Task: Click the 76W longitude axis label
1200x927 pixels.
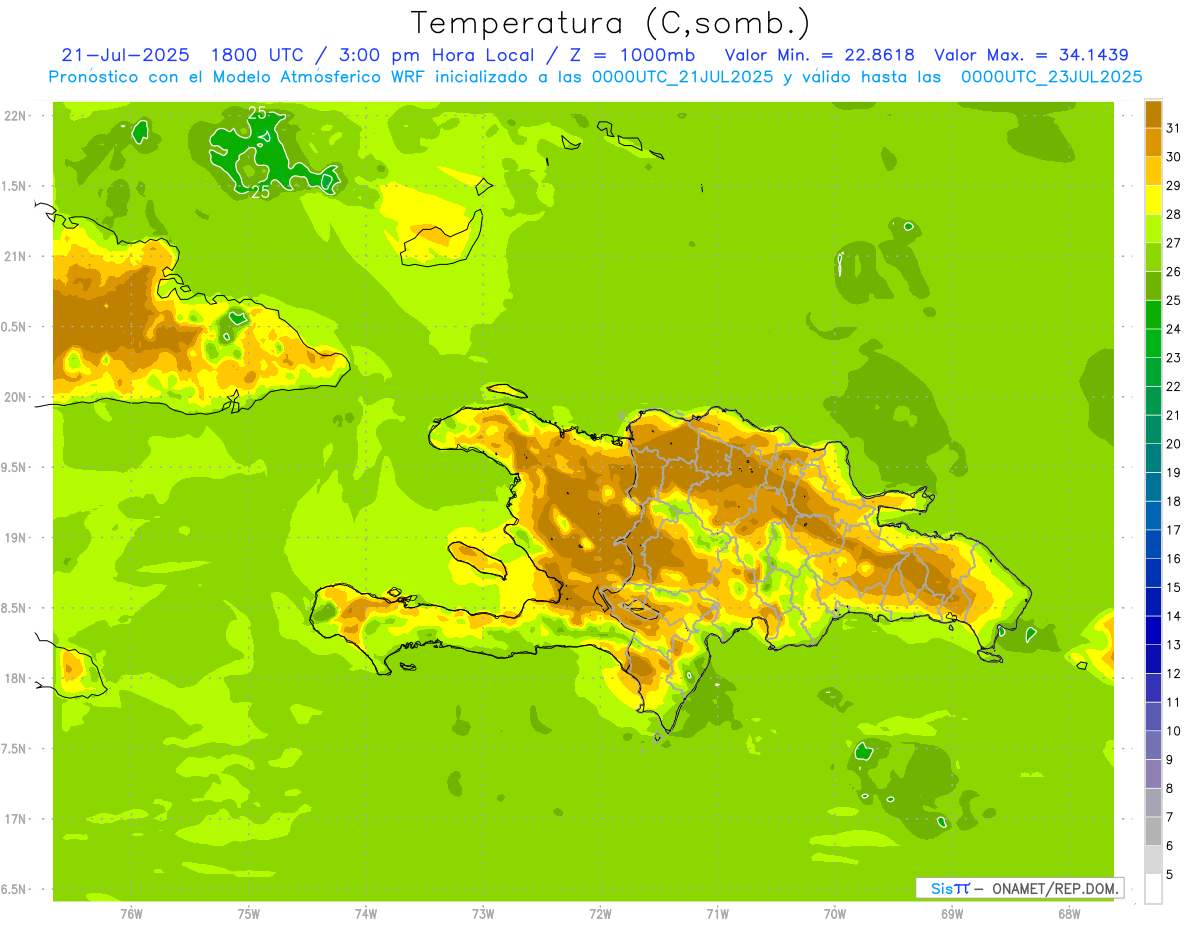Action: (131, 914)
